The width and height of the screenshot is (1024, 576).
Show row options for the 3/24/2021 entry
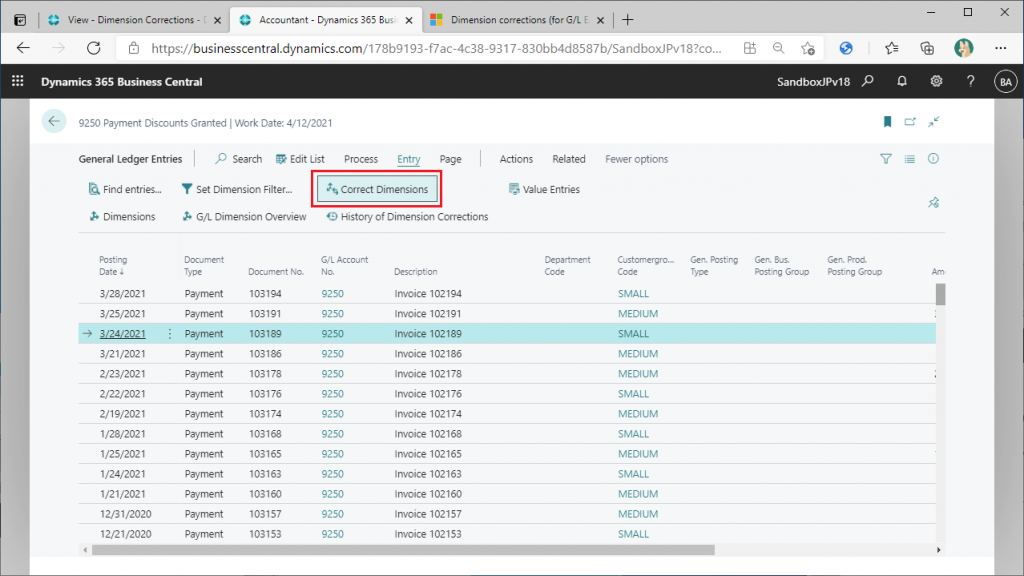pos(170,334)
